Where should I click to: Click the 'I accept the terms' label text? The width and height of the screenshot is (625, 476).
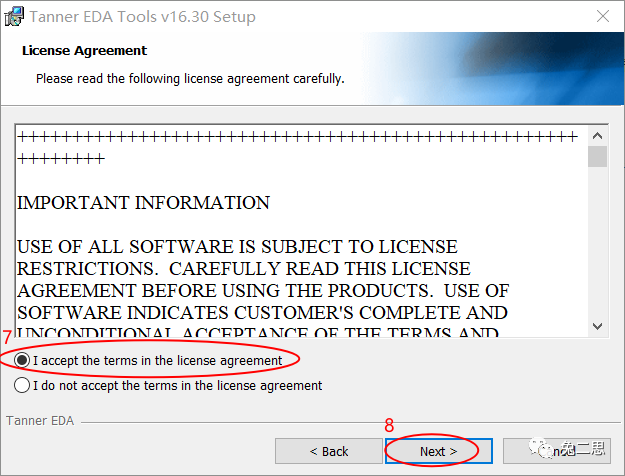[157, 360]
